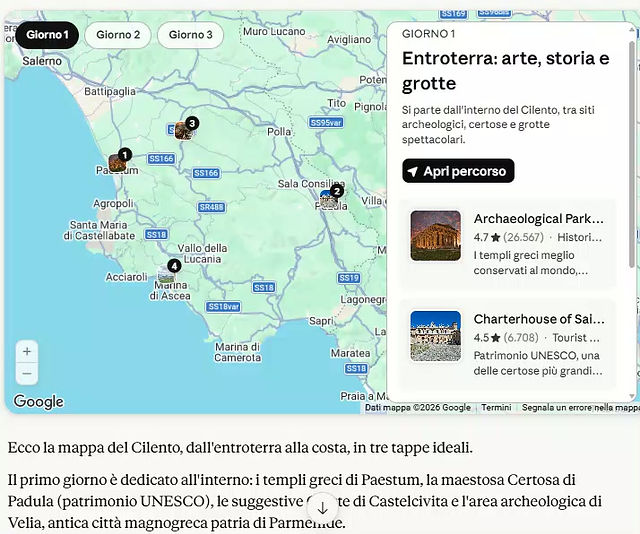Switch to the Giorno 3 tab
Screen dimensions: 640x534
coord(191,35)
